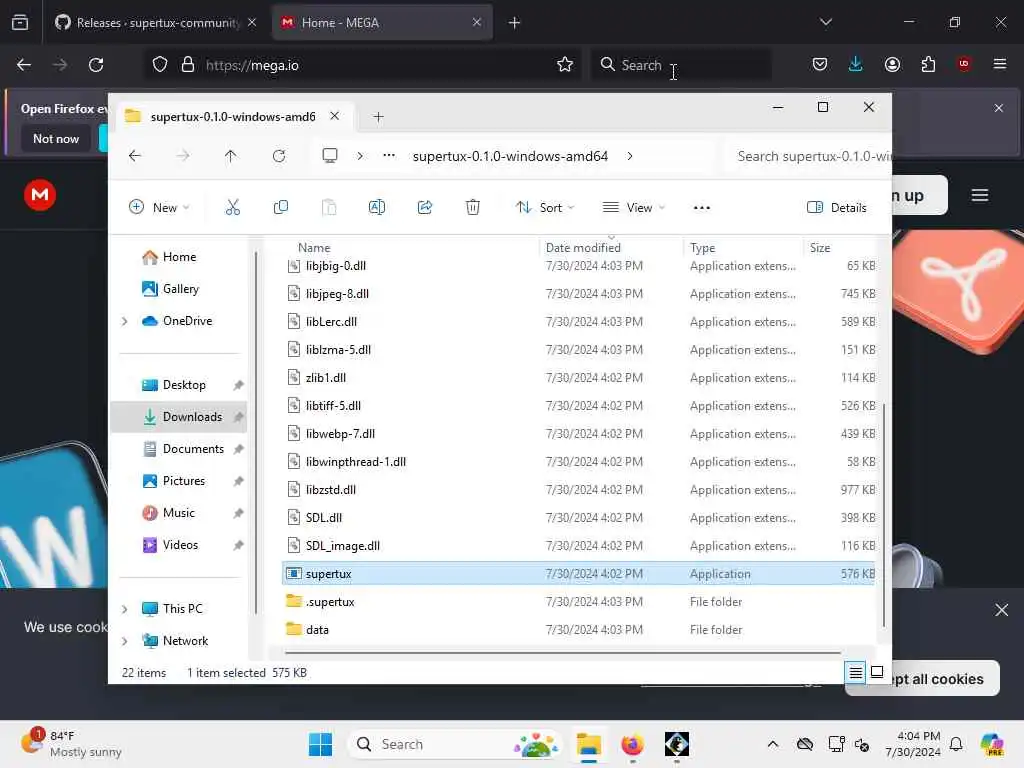Click the taskbar Search box
Viewport: 1024px width, 768px height.
click(x=455, y=744)
